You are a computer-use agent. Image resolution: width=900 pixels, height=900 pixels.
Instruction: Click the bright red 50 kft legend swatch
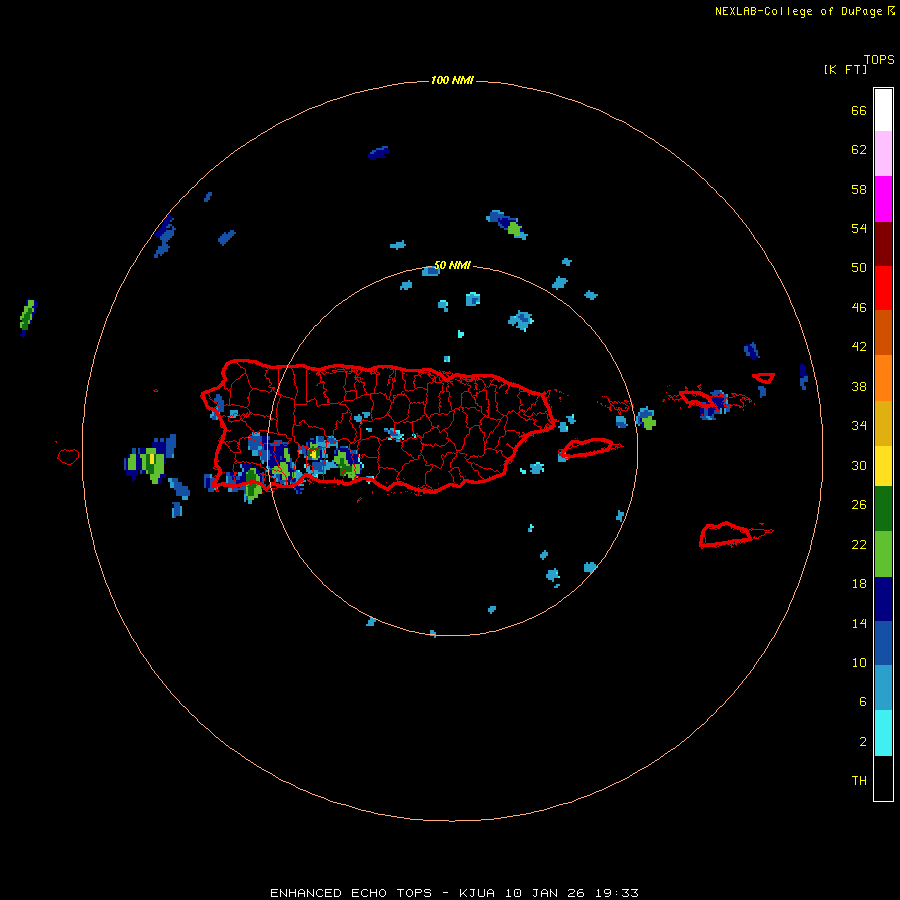pyautogui.click(x=883, y=288)
